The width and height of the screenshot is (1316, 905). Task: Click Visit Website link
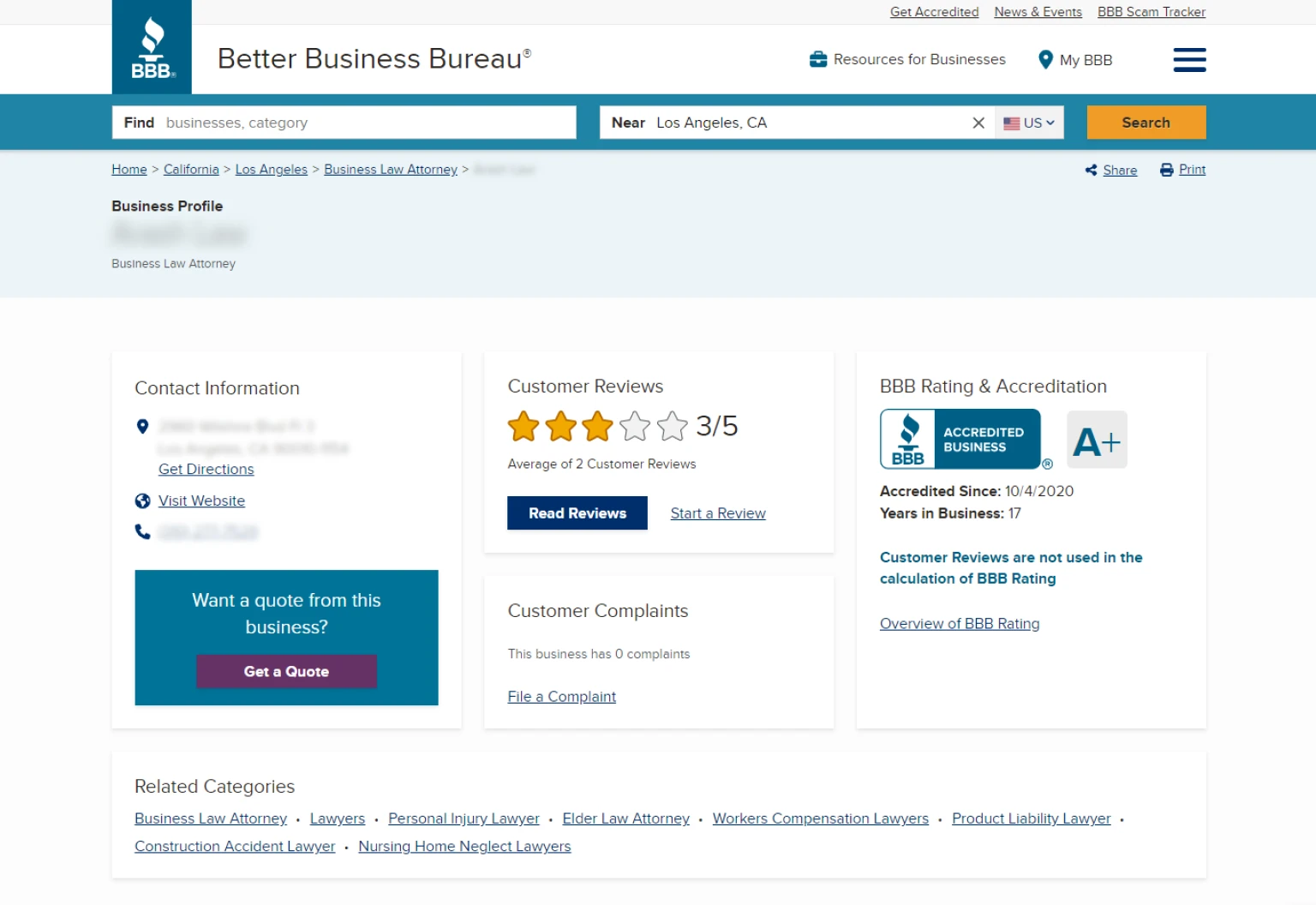(201, 501)
